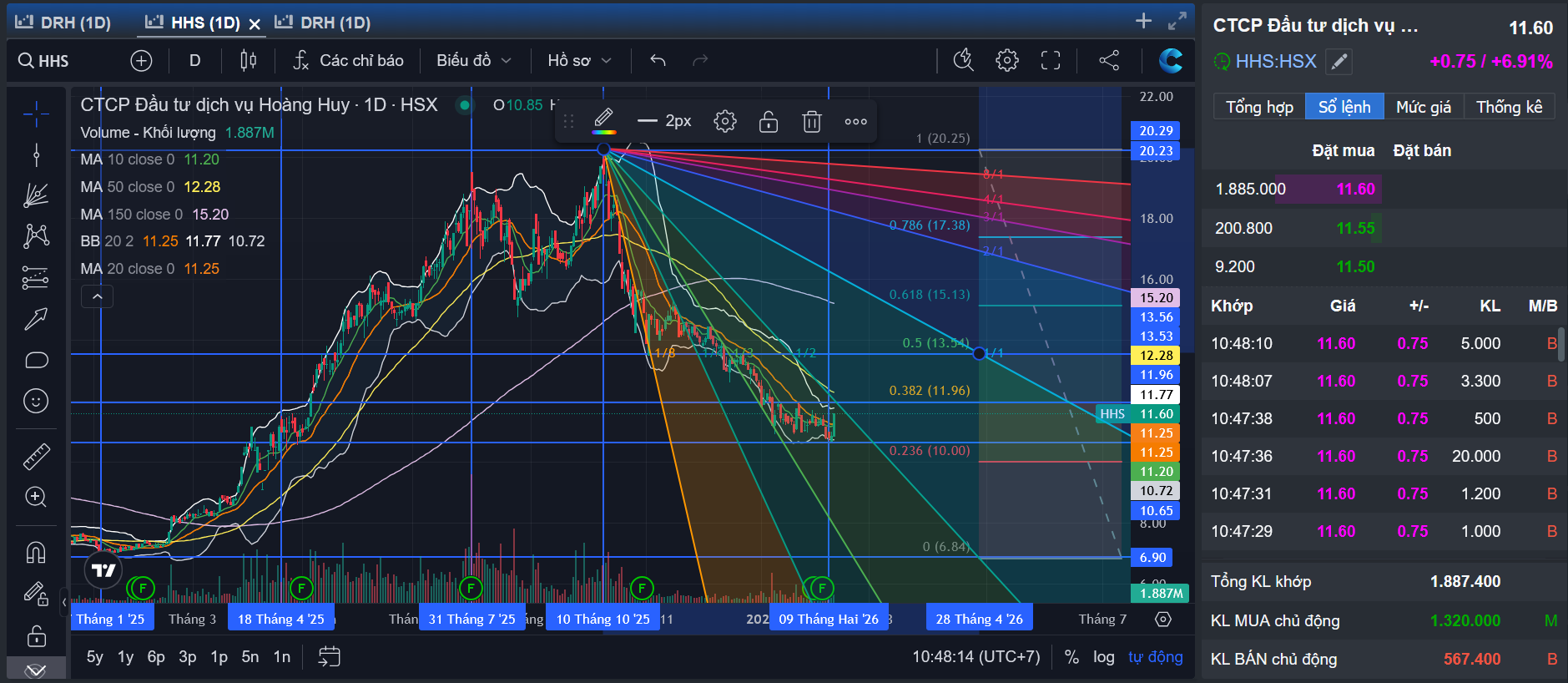Toggle the padlock in the left sidebar
This screenshot has width=1568, height=683.
pyautogui.click(x=36, y=635)
